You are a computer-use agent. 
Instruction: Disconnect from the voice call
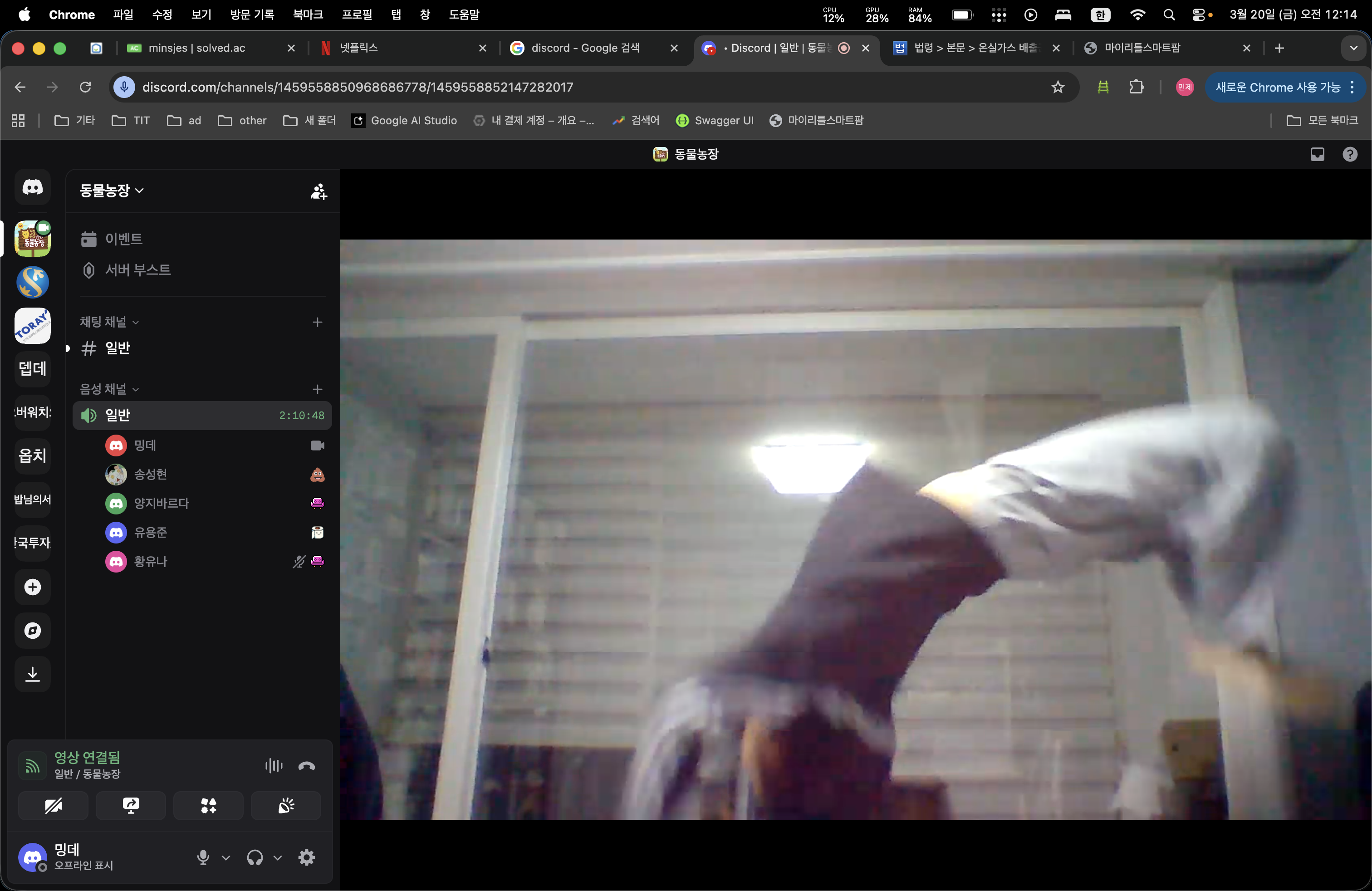tap(306, 766)
